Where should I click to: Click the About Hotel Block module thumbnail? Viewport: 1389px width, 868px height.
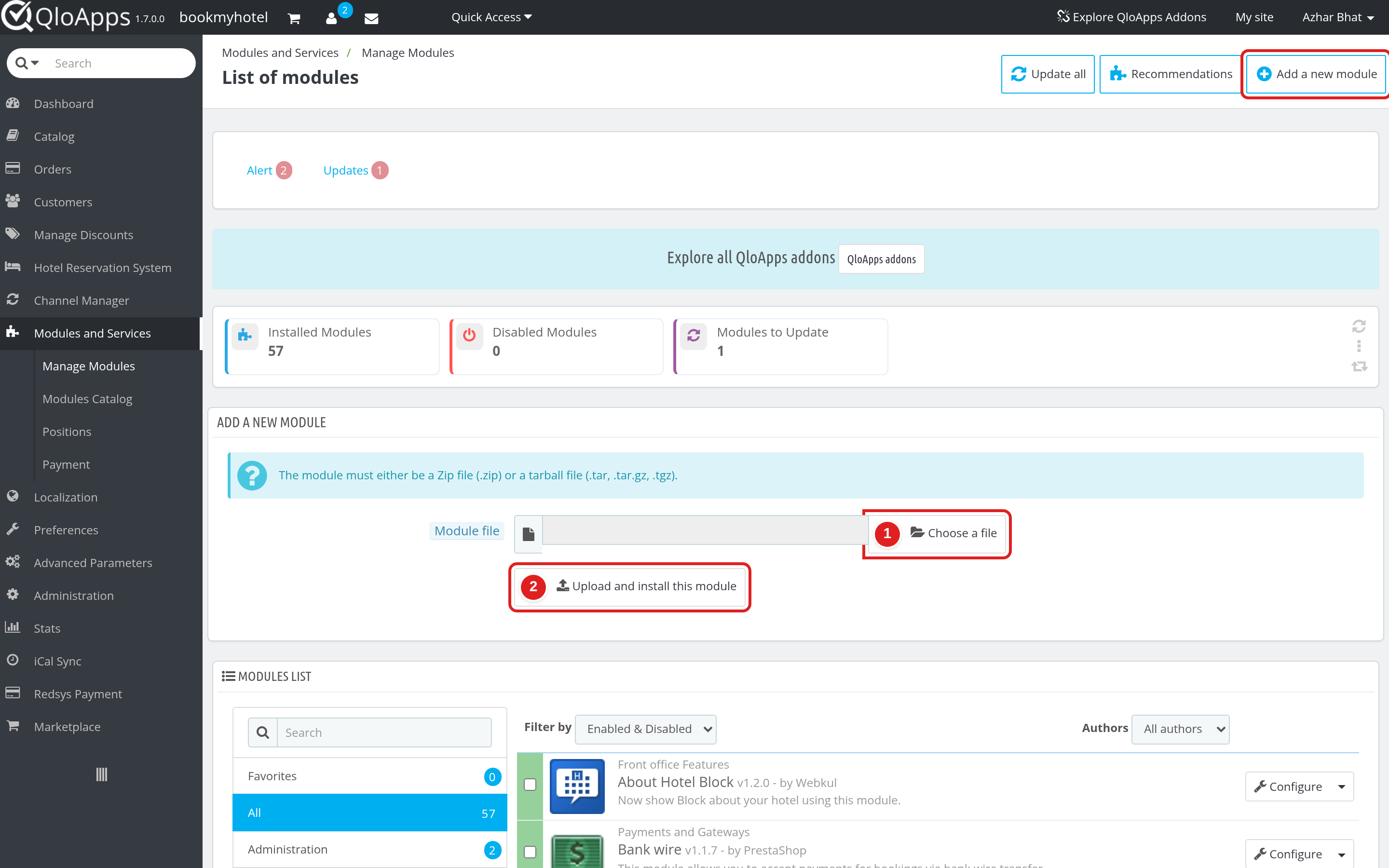click(577, 786)
